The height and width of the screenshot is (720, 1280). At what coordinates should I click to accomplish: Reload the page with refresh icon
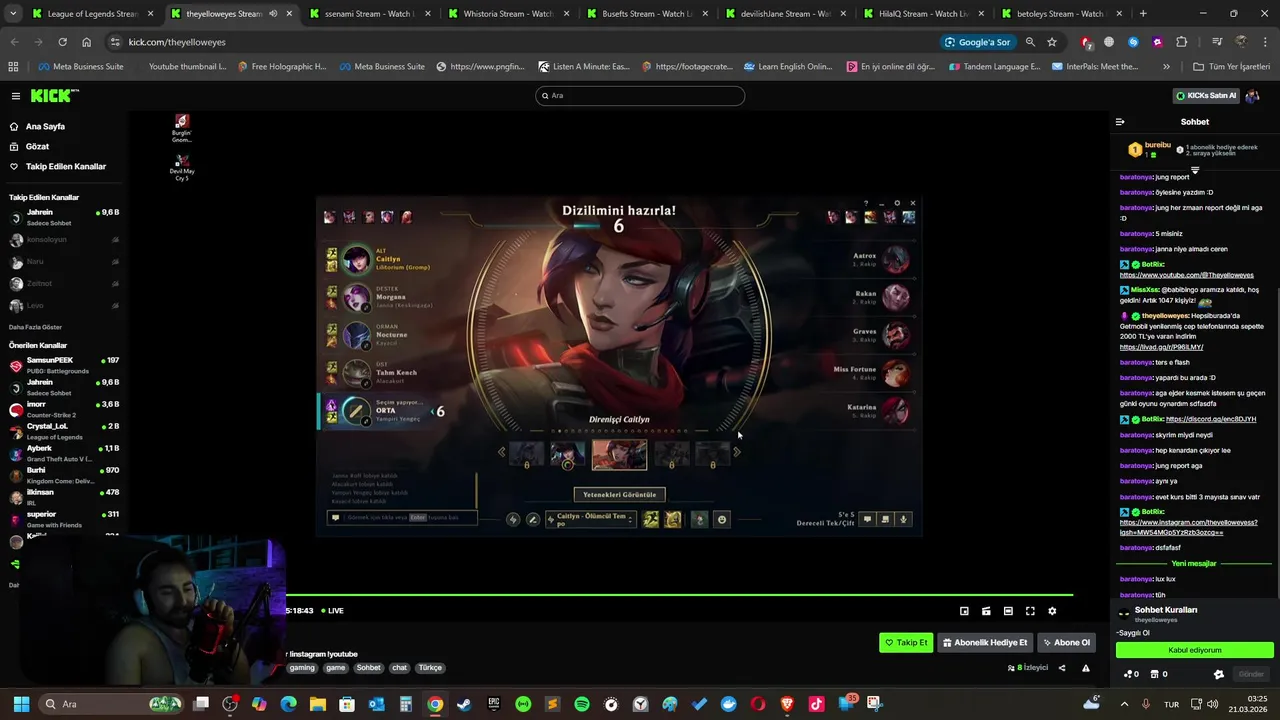(x=62, y=42)
